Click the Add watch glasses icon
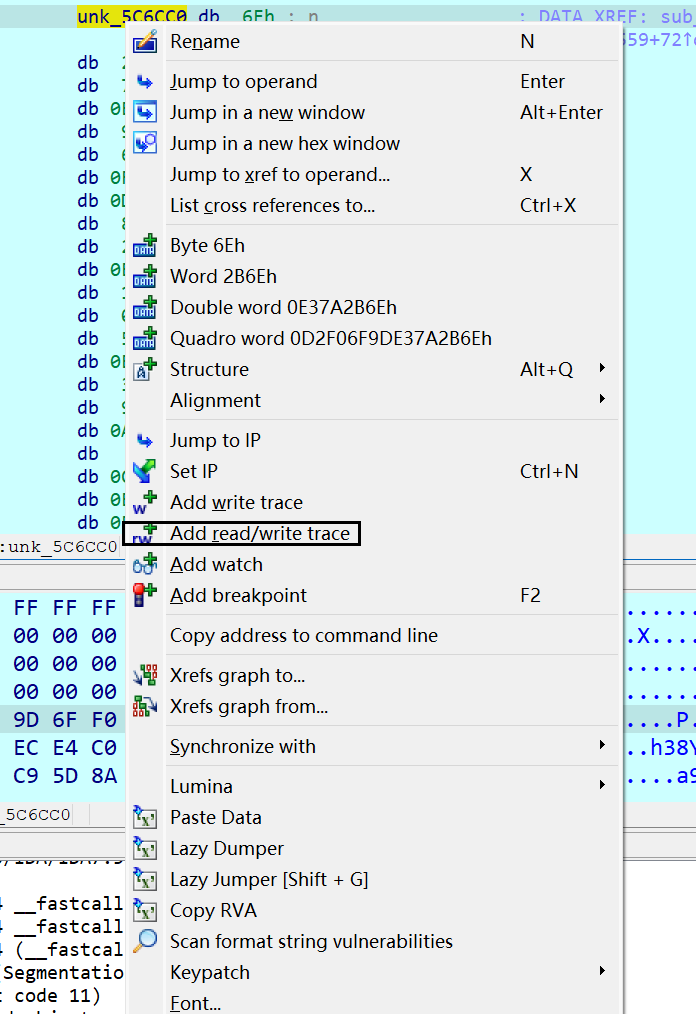This screenshot has height=1014, width=696. coord(145,564)
